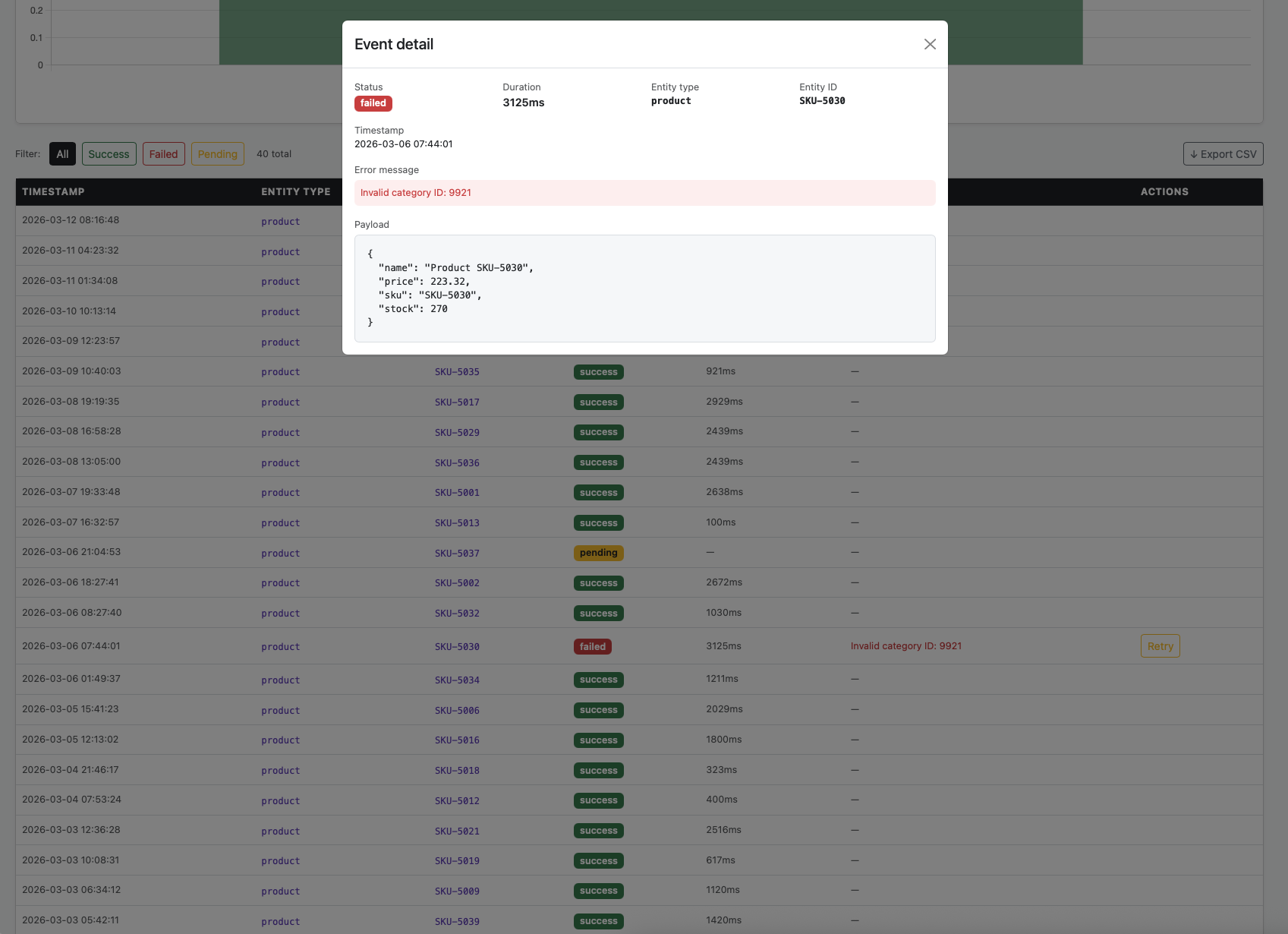This screenshot has height=934, width=1288.
Task: Click the success badge on SKU-5035 row
Action: pos(598,371)
